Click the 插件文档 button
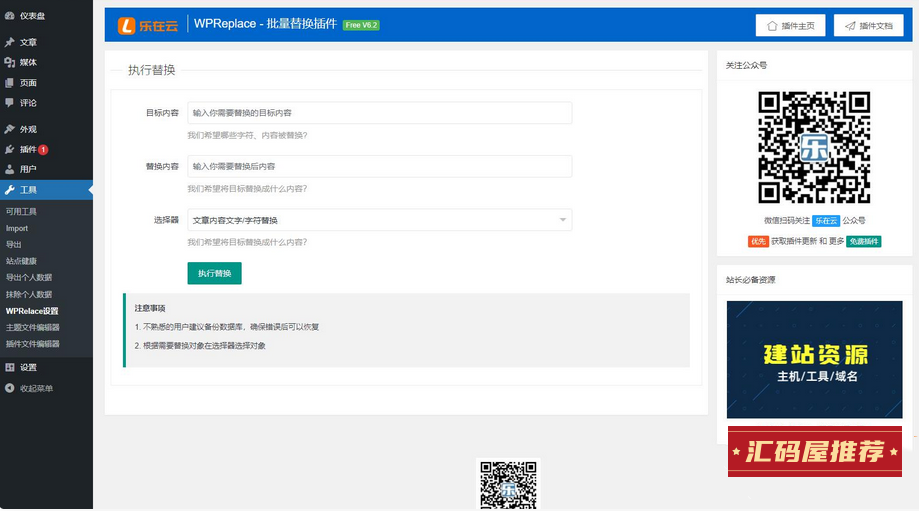The height and width of the screenshot is (511, 919). pos(869,26)
